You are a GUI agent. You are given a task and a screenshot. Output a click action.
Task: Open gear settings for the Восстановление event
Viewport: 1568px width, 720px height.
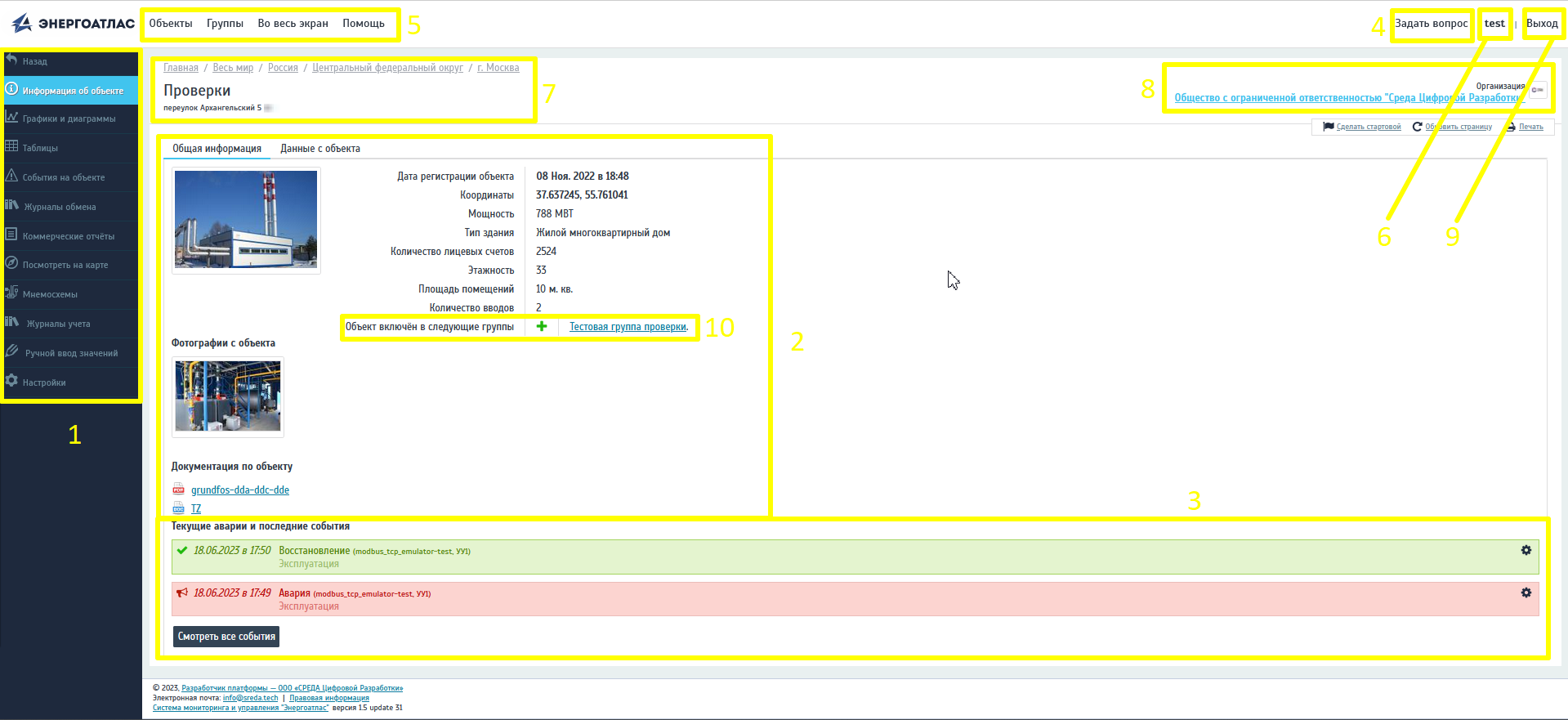(1526, 551)
